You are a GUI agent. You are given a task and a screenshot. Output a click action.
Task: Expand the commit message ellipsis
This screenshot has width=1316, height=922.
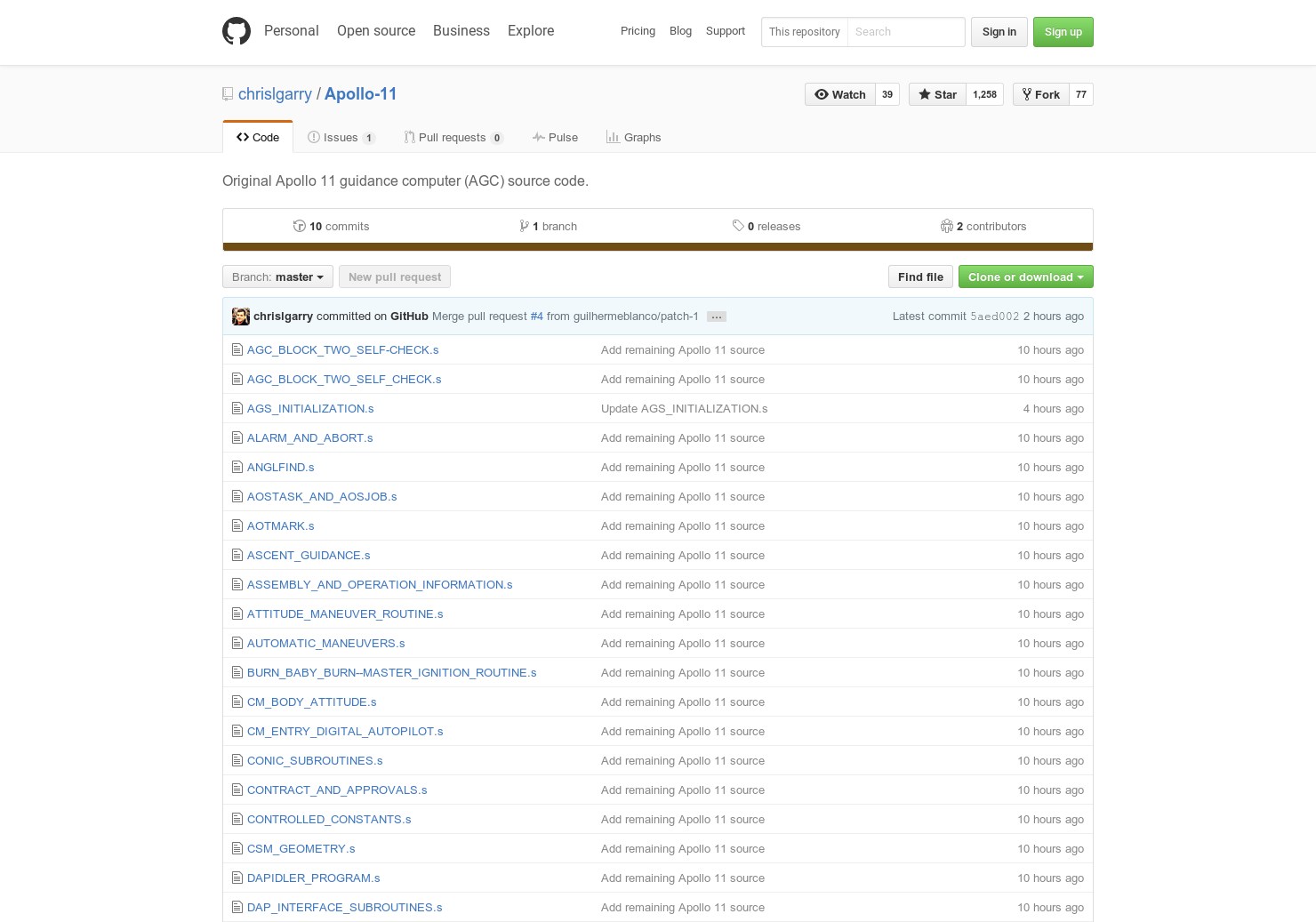(717, 317)
